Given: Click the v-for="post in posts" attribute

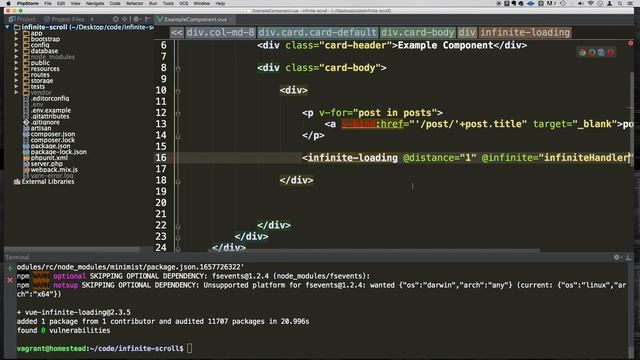Looking at the screenshot, I should (x=378, y=113).
